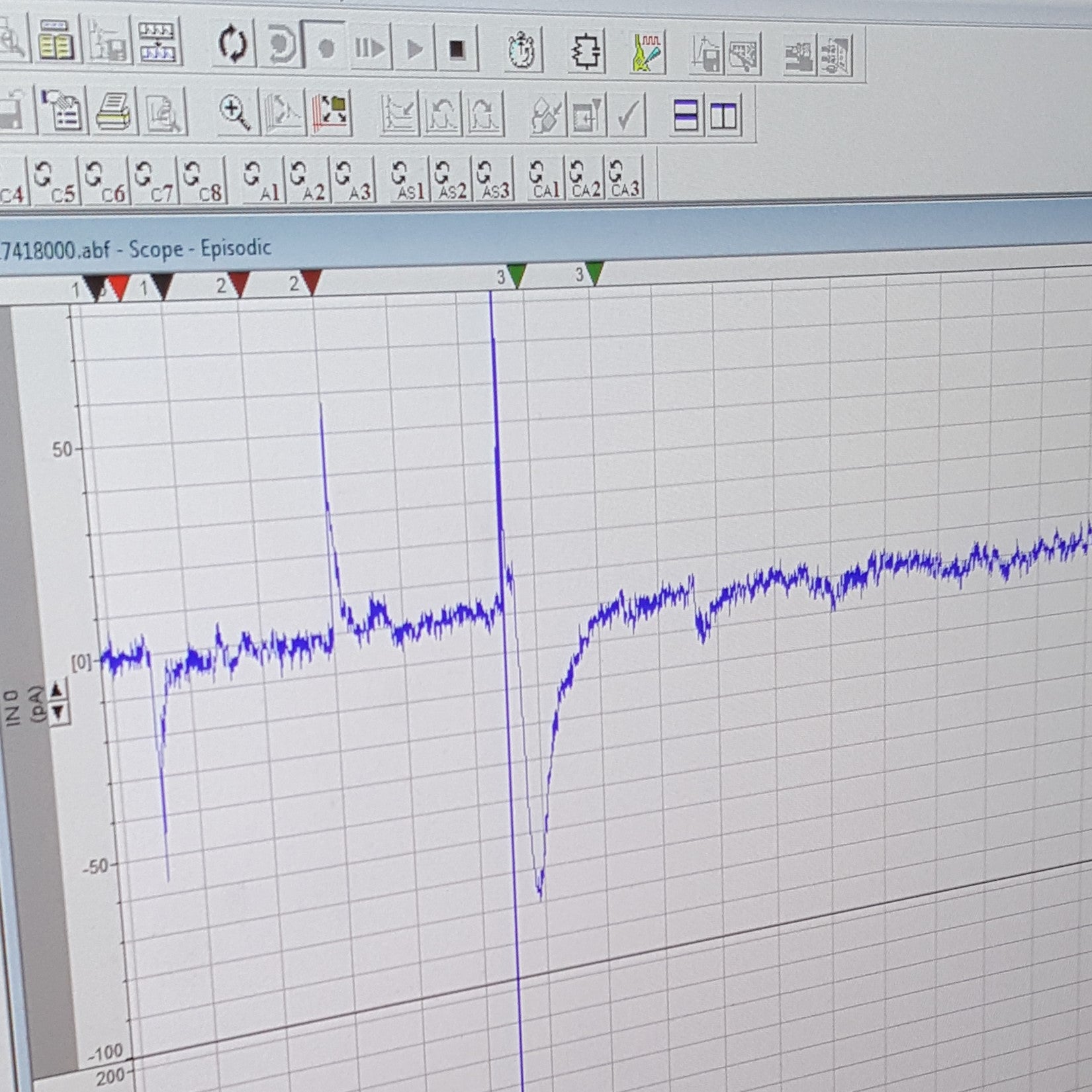Select the magnifier Zoom tool
The height and width of the screenshot is (1092, 1092).
pyautogui.click(x=235, y=113)
